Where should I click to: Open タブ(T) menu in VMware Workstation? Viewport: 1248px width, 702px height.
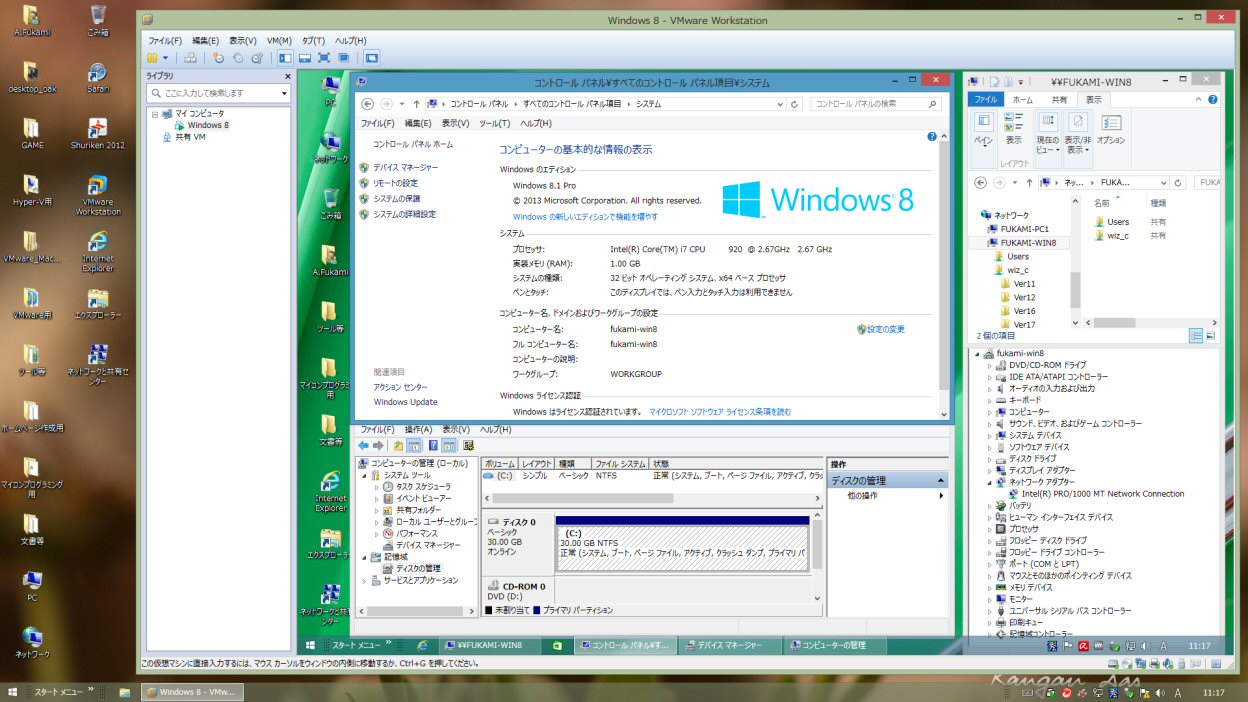pyautogui.click(x=313, y=41)
